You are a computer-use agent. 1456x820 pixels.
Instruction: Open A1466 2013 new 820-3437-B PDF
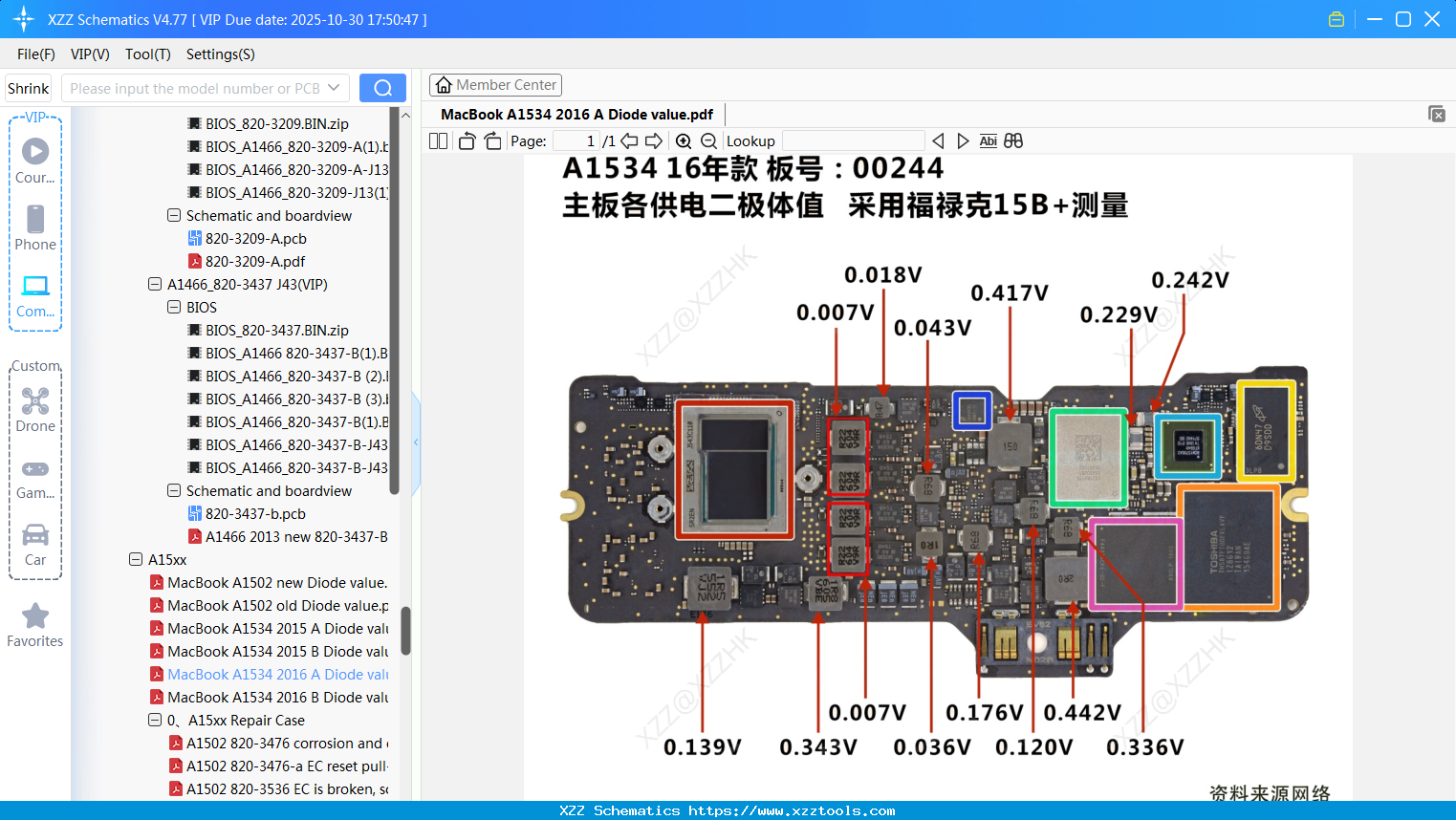click(296, 536)
